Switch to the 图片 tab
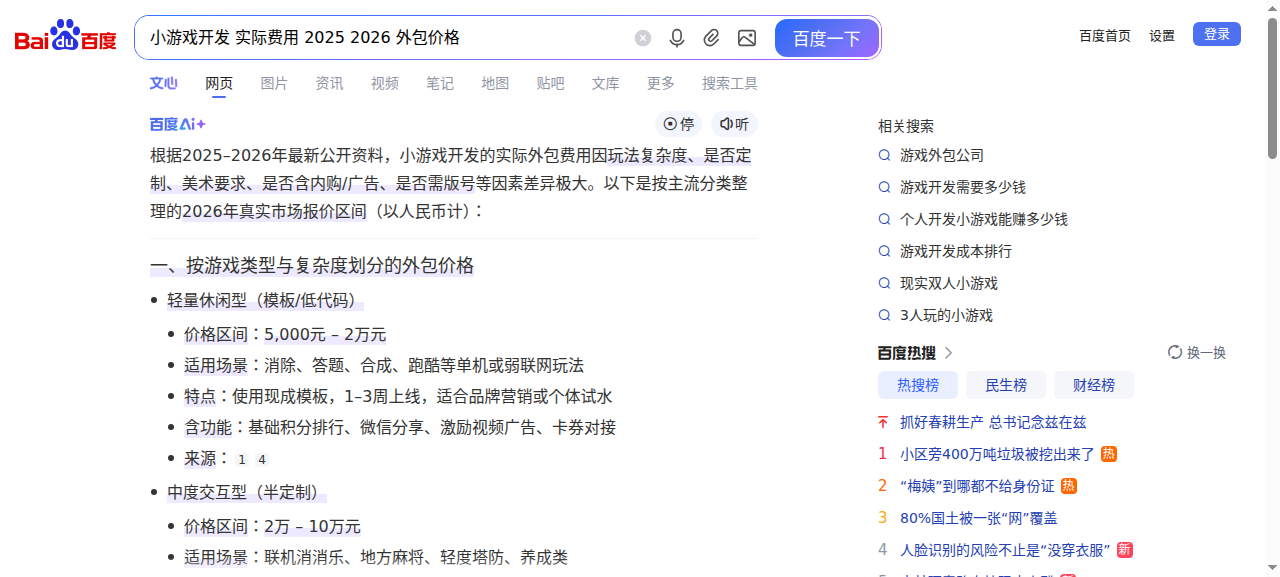The height and width of the screenshot is (577, 1280). click(x=274, y=83)
